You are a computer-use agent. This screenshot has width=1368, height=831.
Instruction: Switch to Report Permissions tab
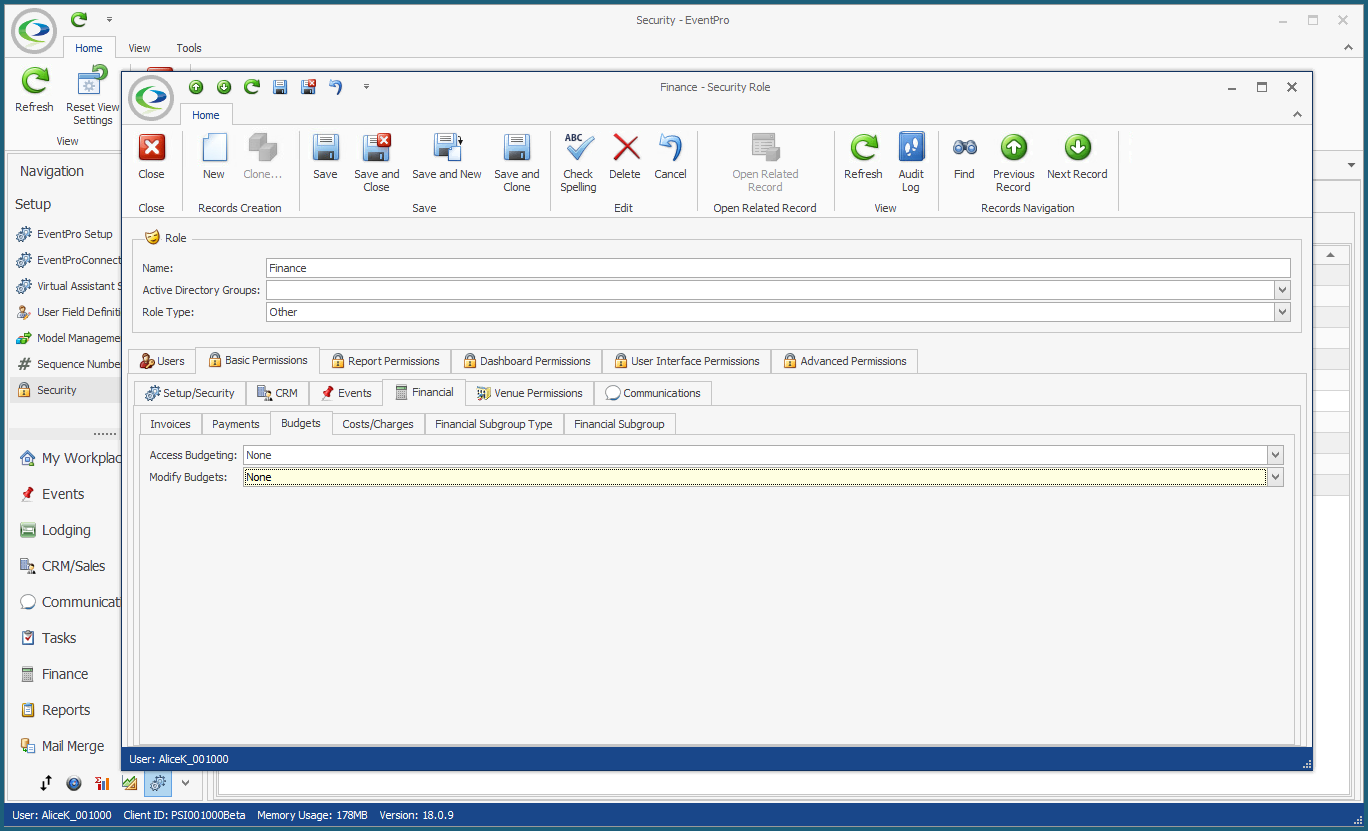(385, 361)
